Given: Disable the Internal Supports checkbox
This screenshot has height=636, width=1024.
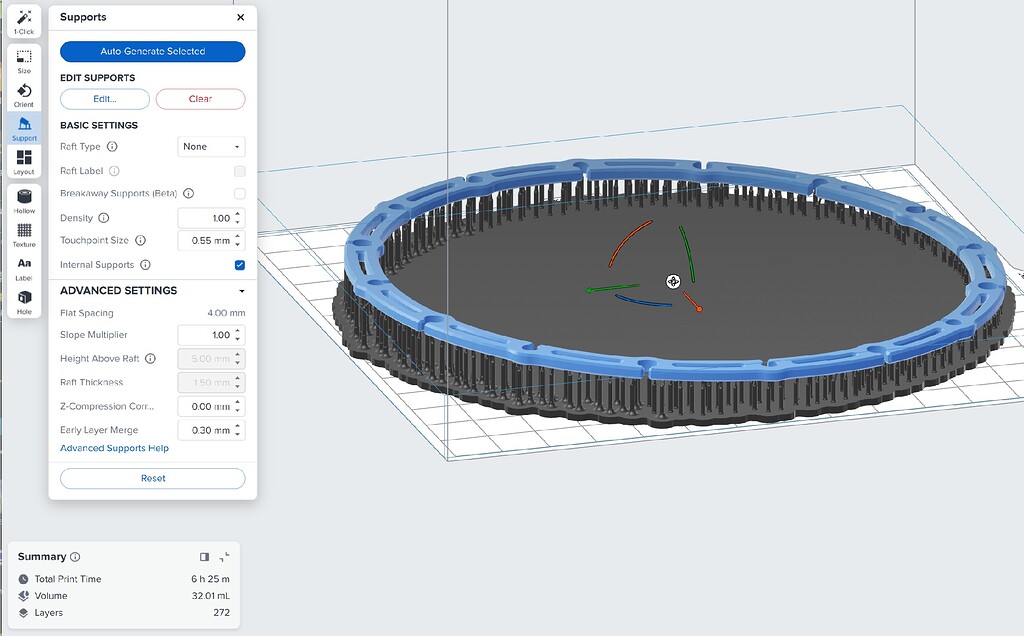Looking at the screenshot, I should click(x=237, y=264).
